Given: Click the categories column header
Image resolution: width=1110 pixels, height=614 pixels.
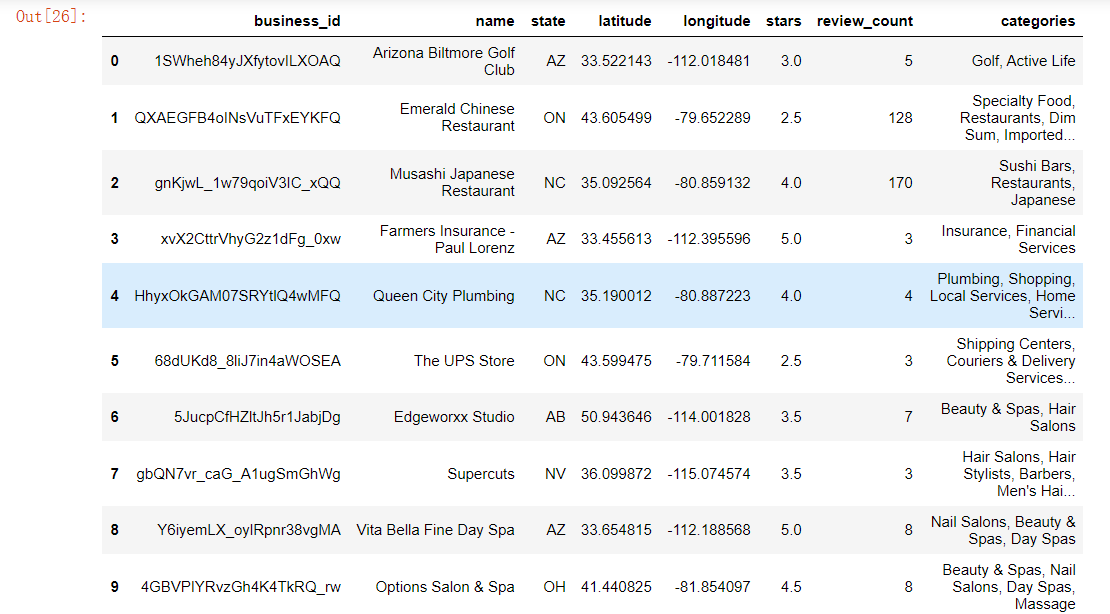Looking at the screenshot, I should click(x=1038, y=20).
